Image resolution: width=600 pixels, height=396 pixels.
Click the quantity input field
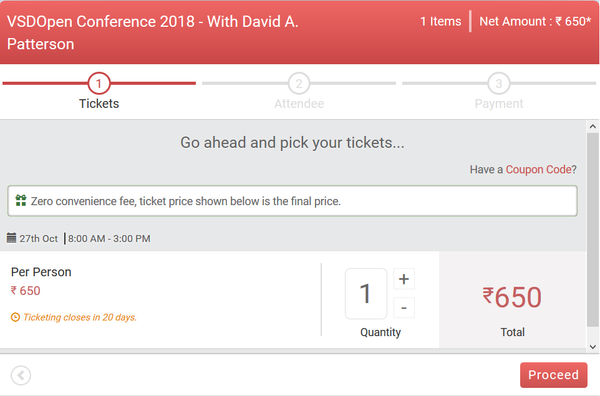pyautogui.click(x=366, y=293)
